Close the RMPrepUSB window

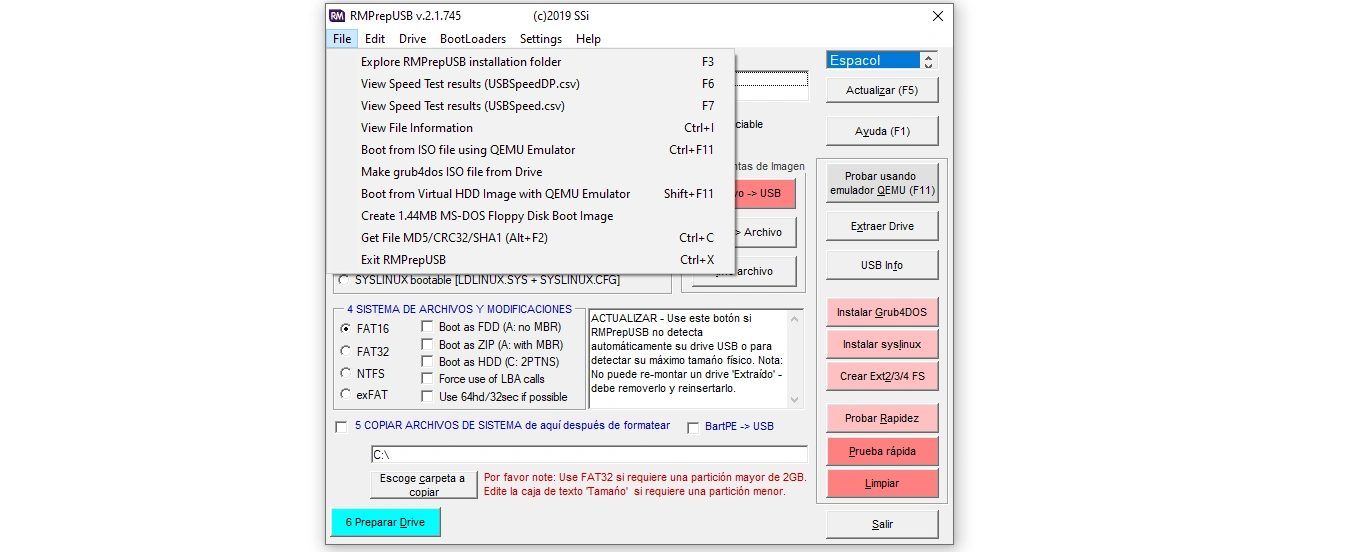point(937,16)
